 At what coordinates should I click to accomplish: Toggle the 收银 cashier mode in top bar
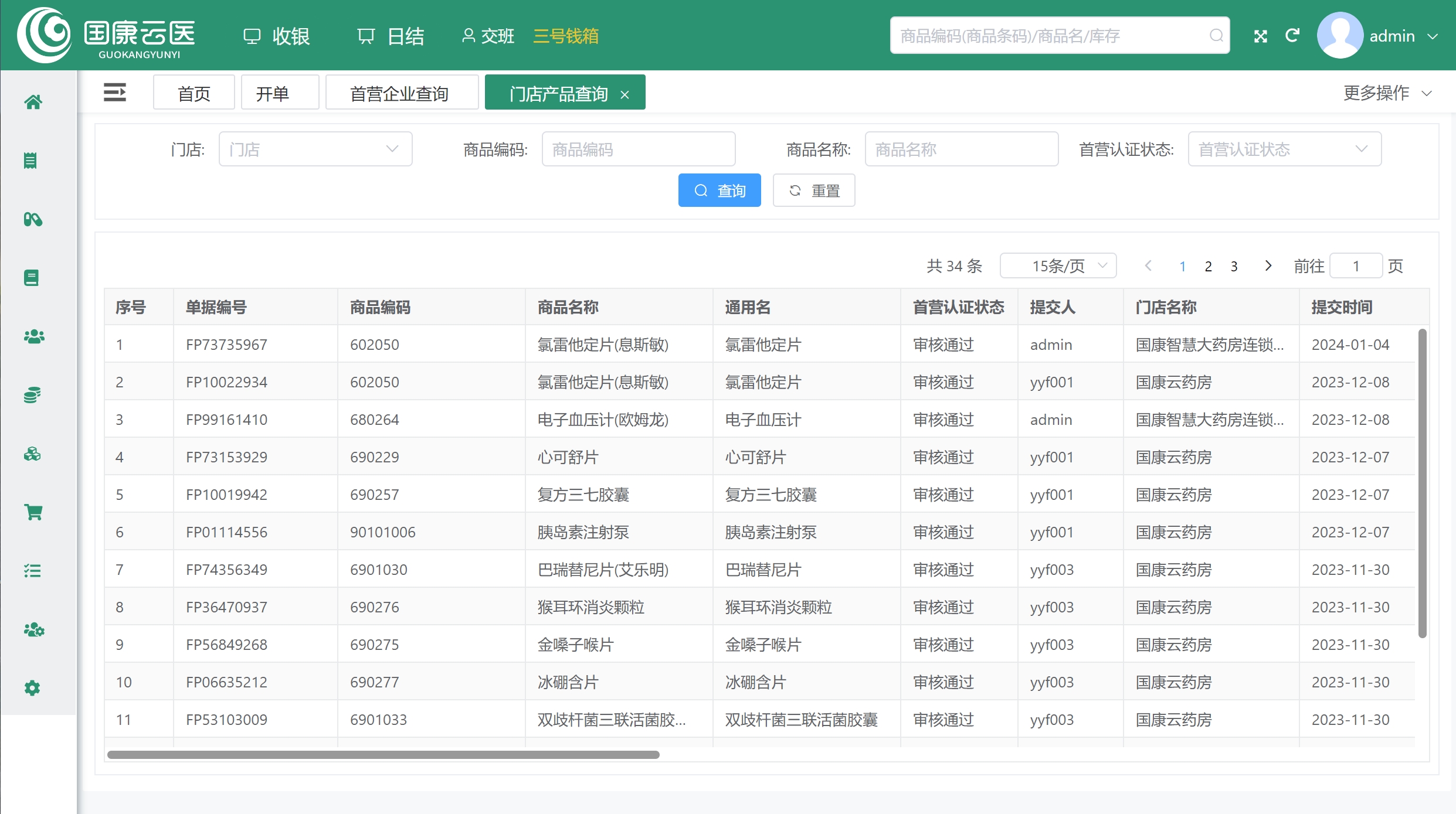point(276,35)
